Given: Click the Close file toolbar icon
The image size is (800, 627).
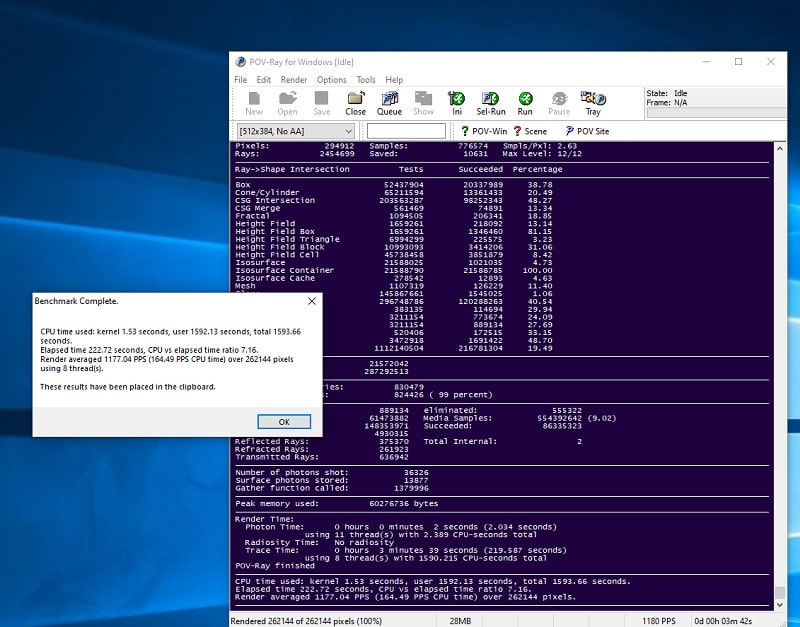Looking at the screenshot, I should (x=355, y=104).
